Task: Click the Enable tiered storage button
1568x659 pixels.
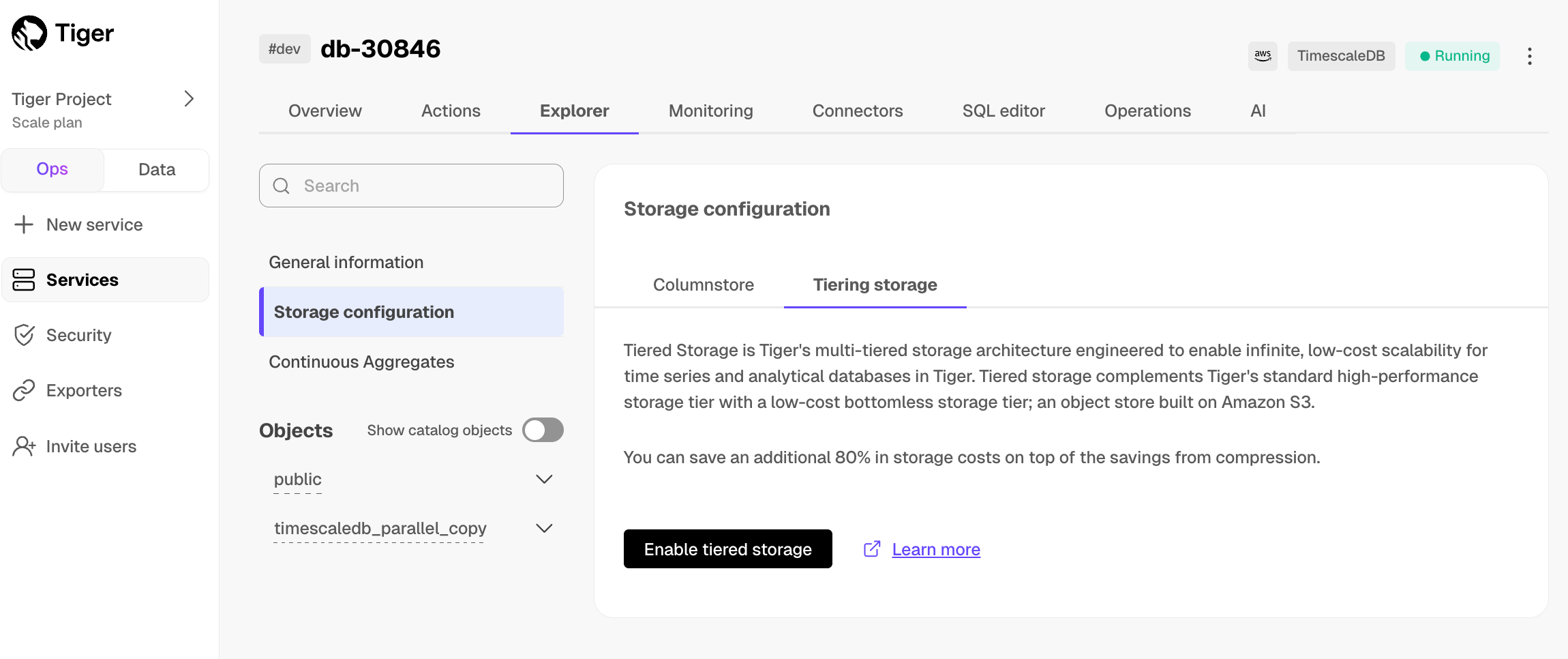Action: [727, 549]
